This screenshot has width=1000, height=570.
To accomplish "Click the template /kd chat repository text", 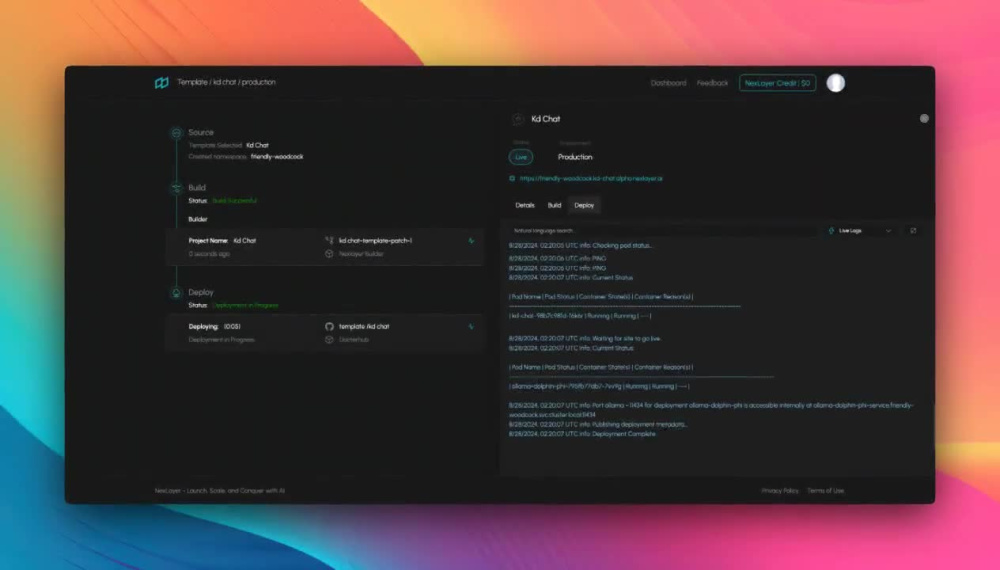I will 364,326.
